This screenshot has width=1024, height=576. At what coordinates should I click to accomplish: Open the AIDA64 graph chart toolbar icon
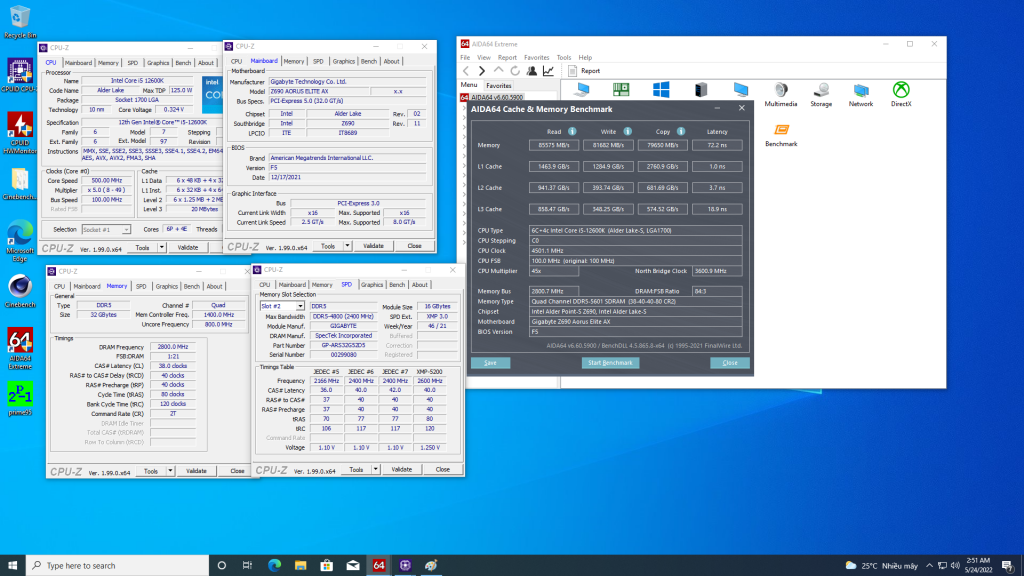pos(549,71)
